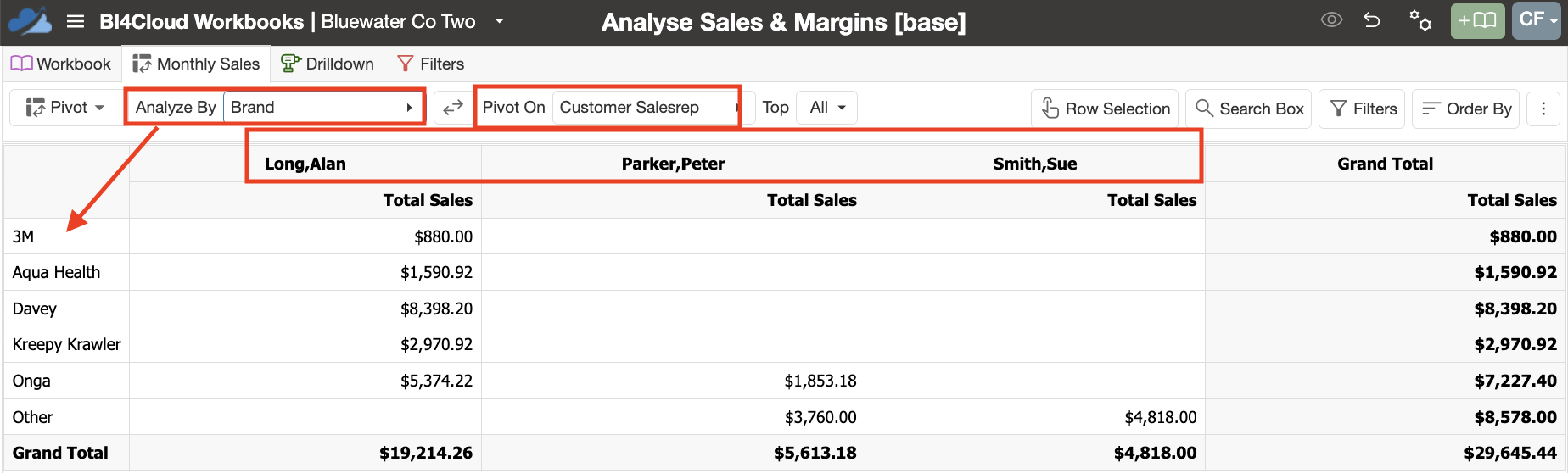The height and width of the screenshot is (473, 1568).
Task: Click the green add workbook button
Action: [x=1477, y=20]
